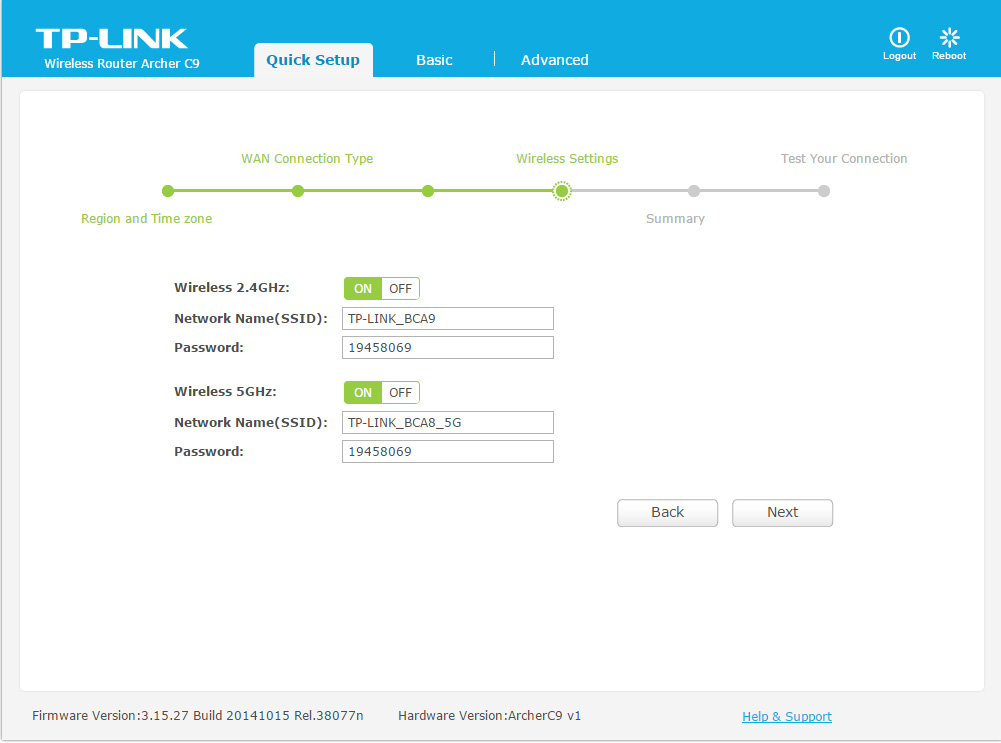
Task: Select ON for Wireless 5GHz
Action: point(363,393)
